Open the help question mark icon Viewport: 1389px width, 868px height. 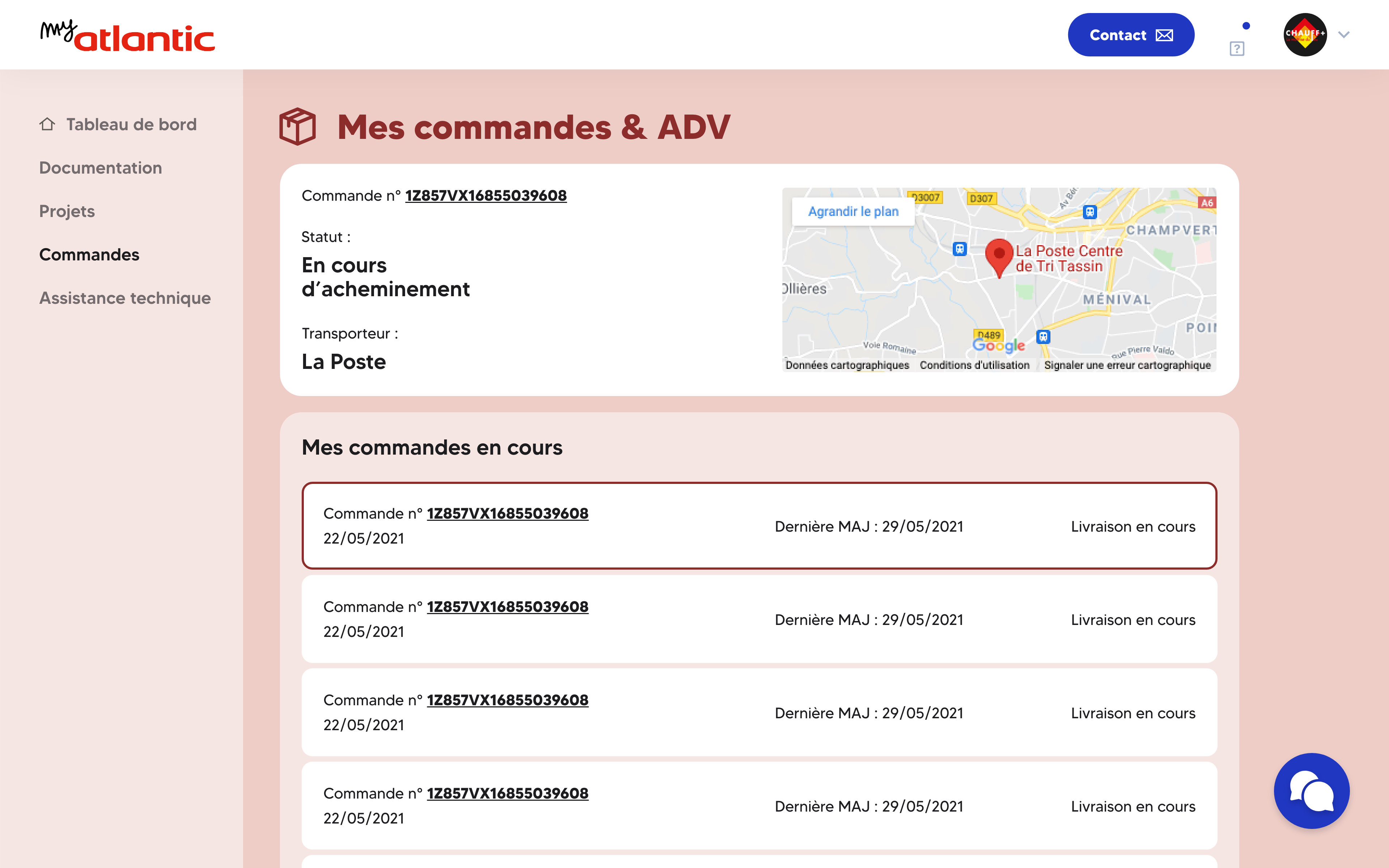tap(1236, 49)
